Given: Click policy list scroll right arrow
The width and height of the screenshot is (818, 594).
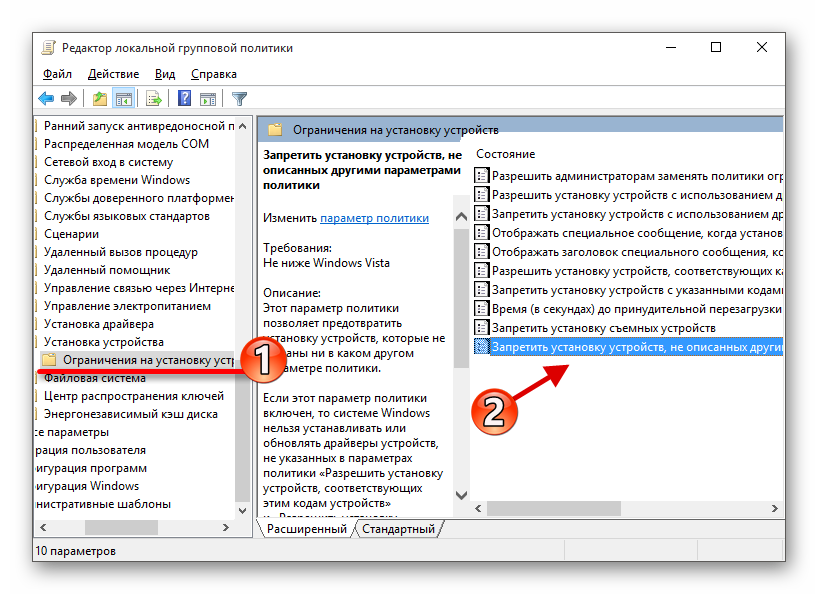Looking at the screenshot, I should [775, 508].
